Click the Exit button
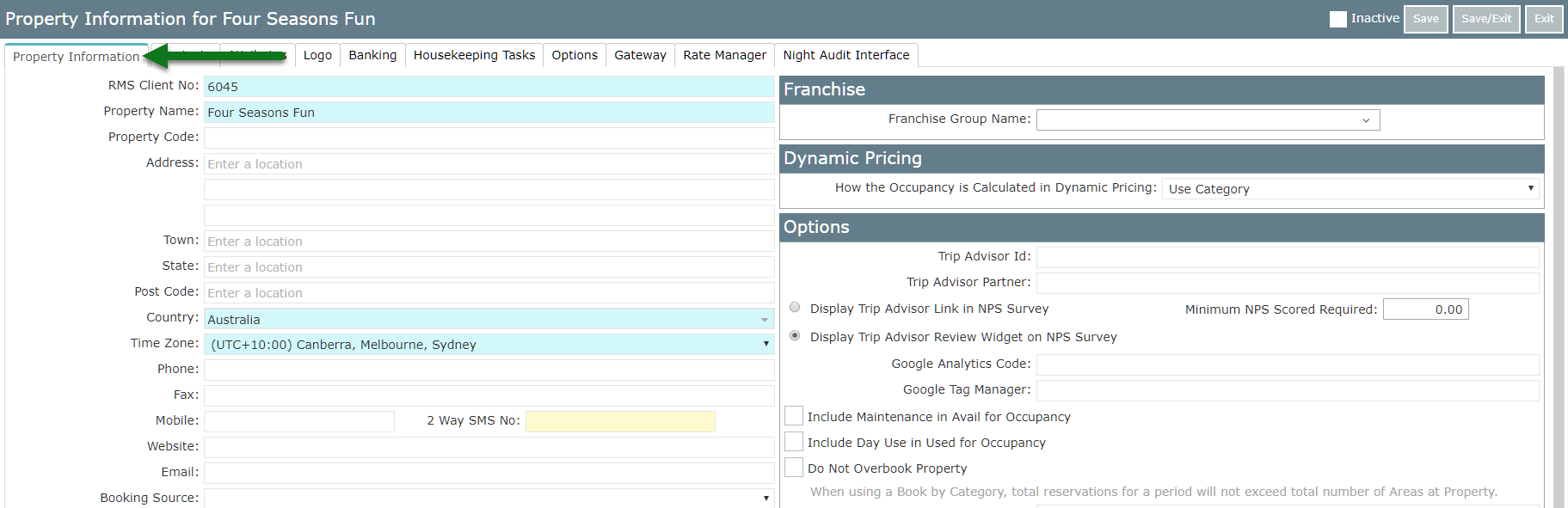This screenshot has width=1568, height=508. pos(1544,19)
